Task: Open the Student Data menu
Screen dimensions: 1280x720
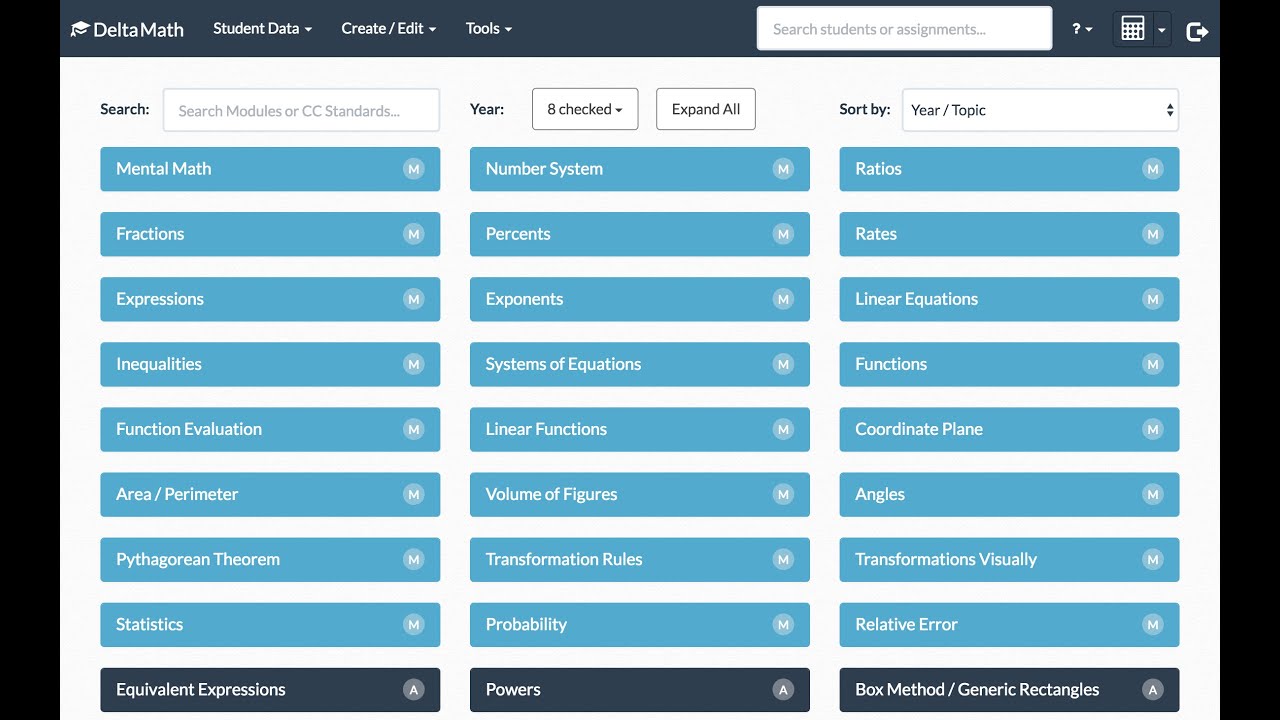Action: [x=262, y=28]
